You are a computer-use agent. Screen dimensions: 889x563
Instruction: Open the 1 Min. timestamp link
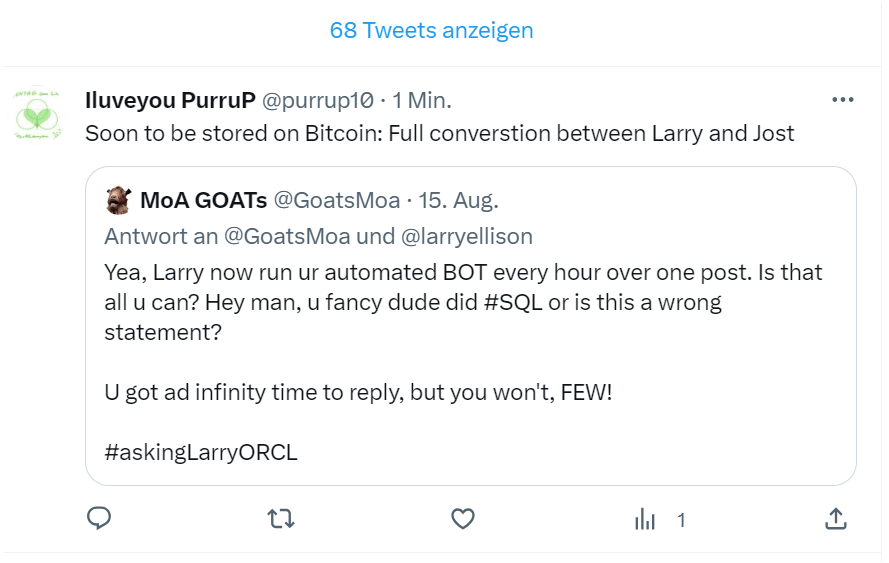[422, 101]
